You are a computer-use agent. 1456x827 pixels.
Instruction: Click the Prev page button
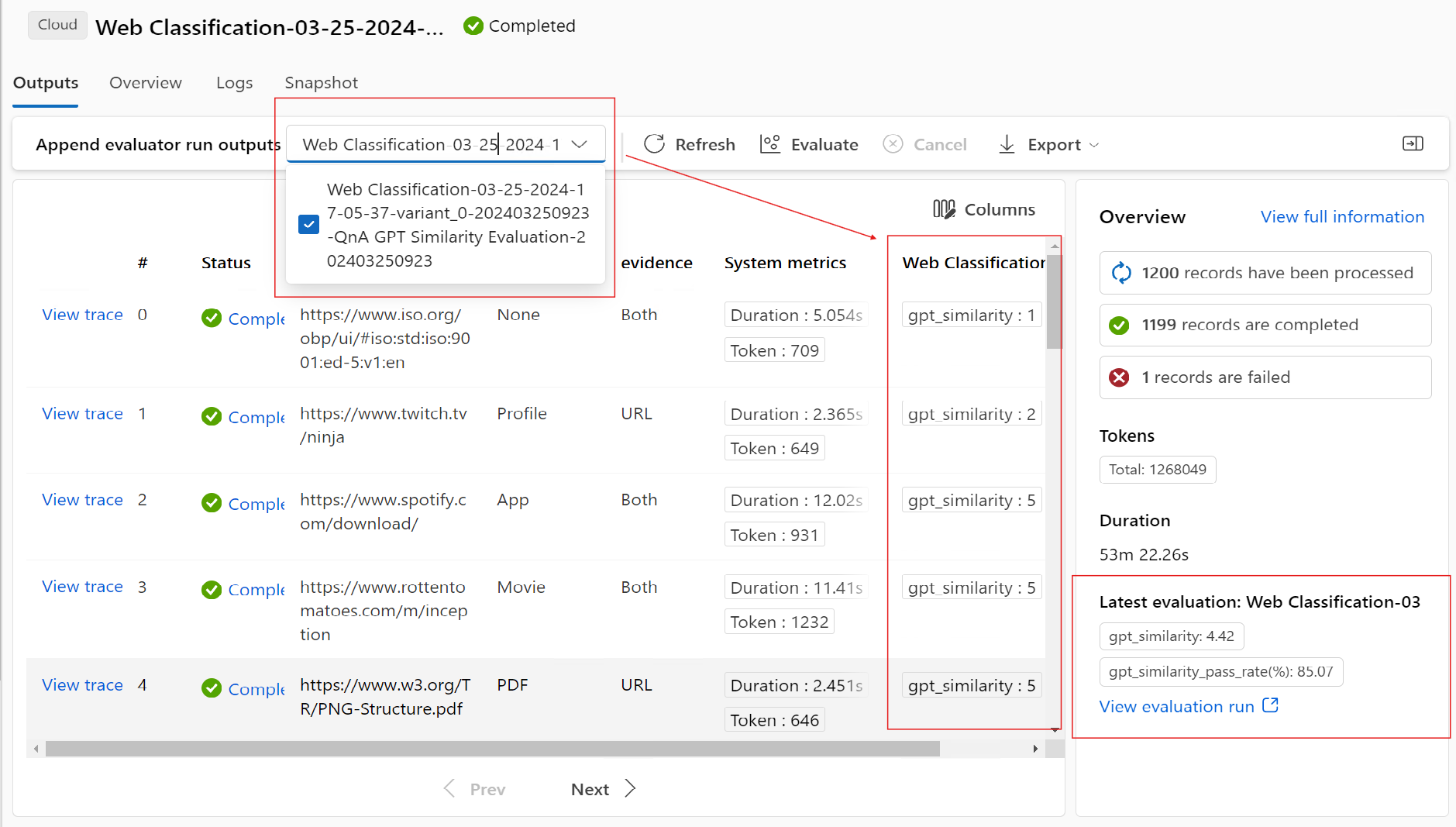click(474, 789)
